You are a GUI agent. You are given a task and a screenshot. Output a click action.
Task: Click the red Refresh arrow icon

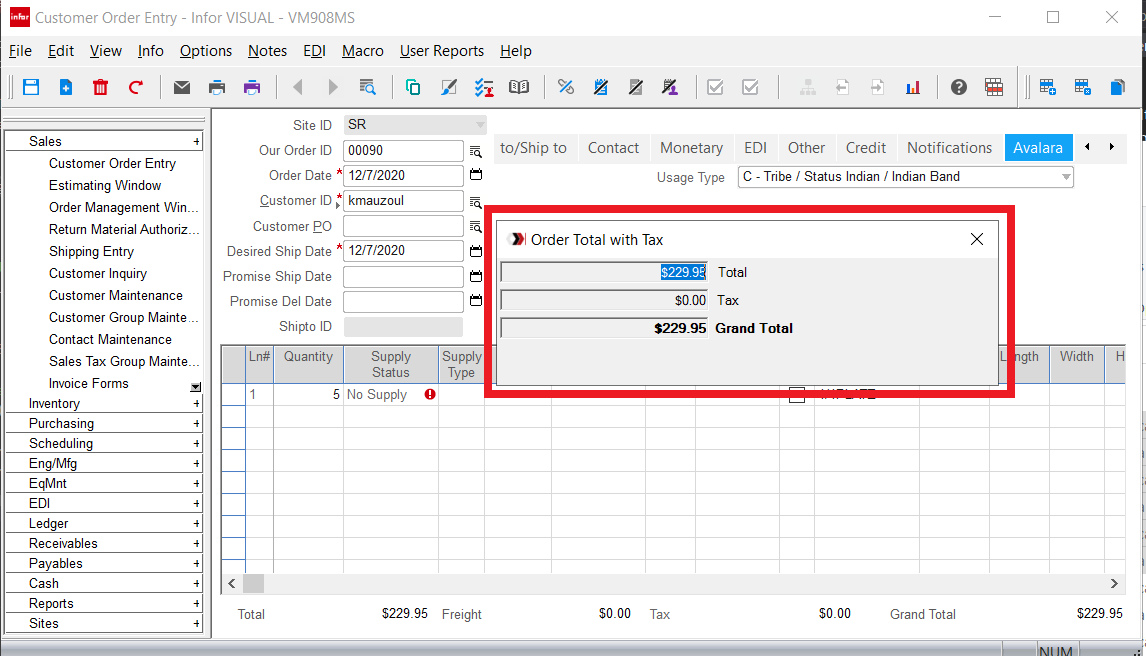point(135,87)
